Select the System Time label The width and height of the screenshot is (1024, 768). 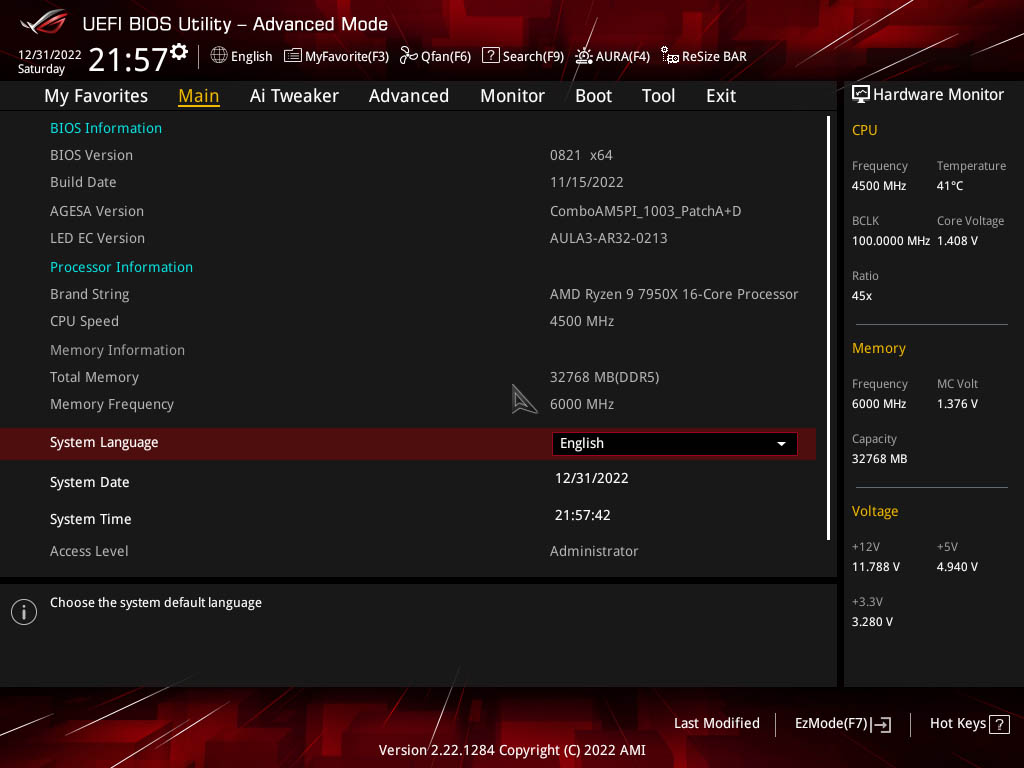(90, 519)
